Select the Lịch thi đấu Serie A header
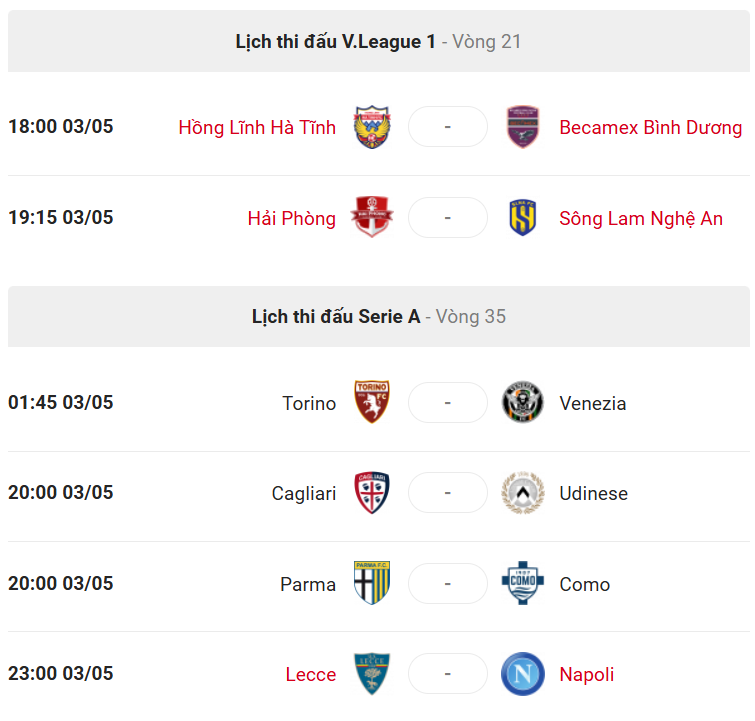 point(378,316)
